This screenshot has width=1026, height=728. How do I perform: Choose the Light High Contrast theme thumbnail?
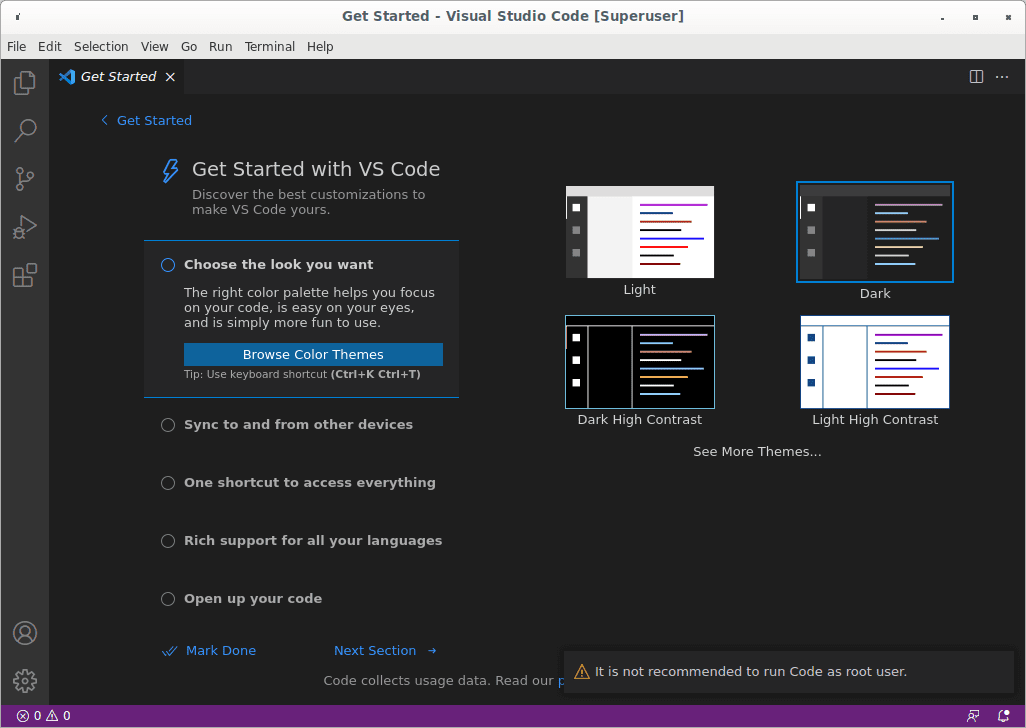pos(875,362)
